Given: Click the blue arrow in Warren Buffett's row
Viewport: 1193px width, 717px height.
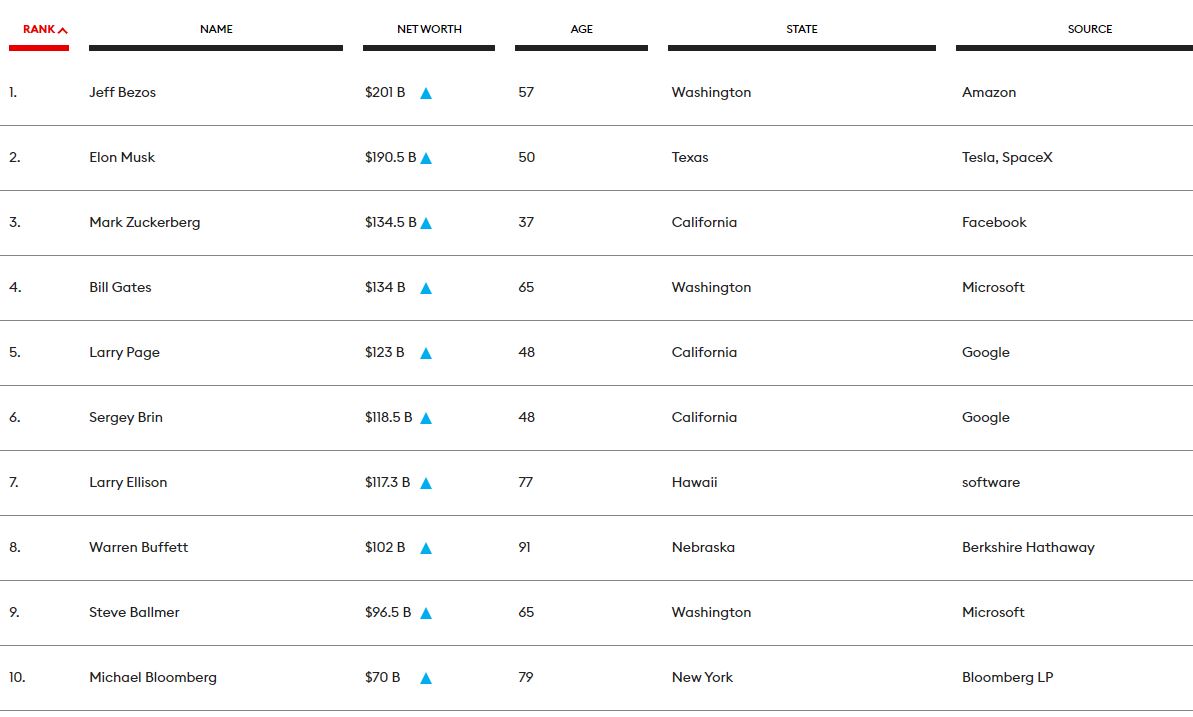Looking at the screenshot, I should pyautogui.click(x=426, y=548).
